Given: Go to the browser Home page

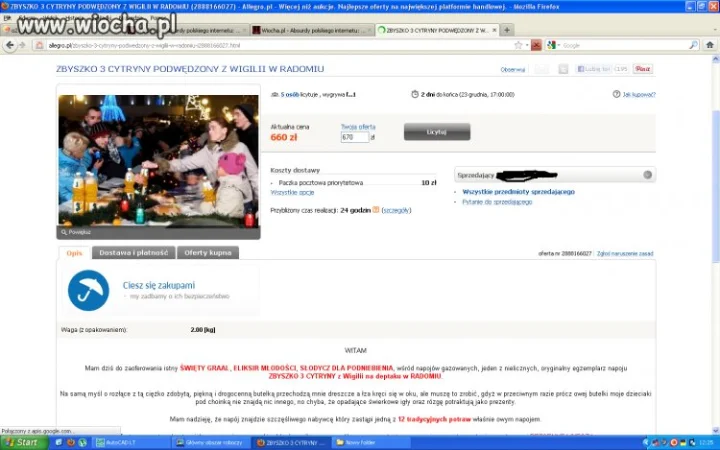Looking at the screenshot, I should pyautogui.click(x=710, y=45).
